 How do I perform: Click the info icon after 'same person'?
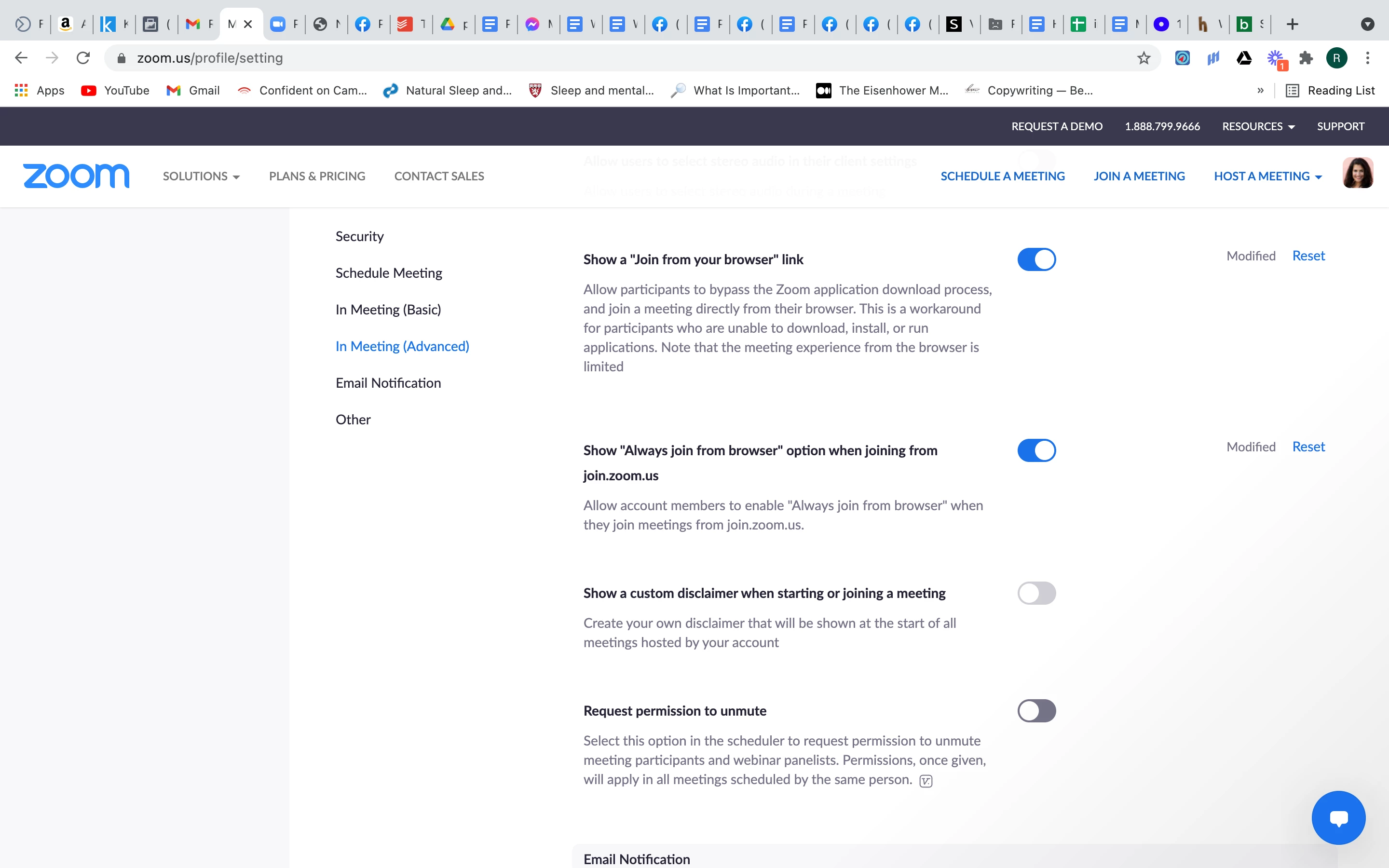(x=925, y=781)
